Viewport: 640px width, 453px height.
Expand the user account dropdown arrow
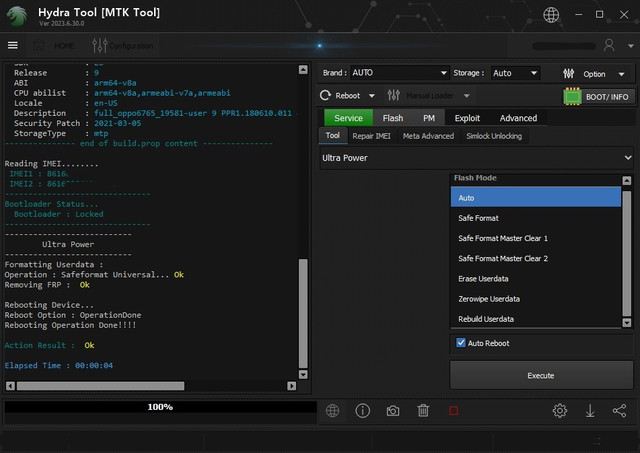[631, 46]
